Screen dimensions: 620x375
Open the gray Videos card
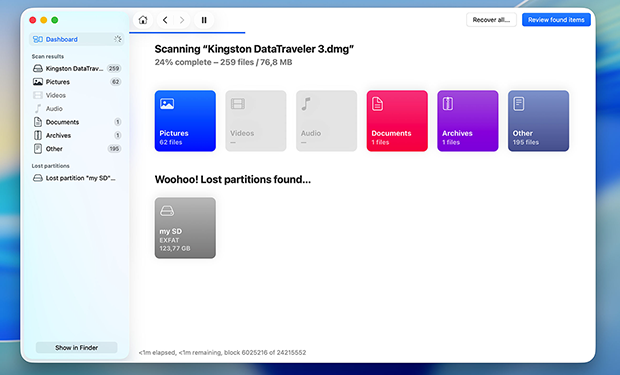tap(256, 121)
